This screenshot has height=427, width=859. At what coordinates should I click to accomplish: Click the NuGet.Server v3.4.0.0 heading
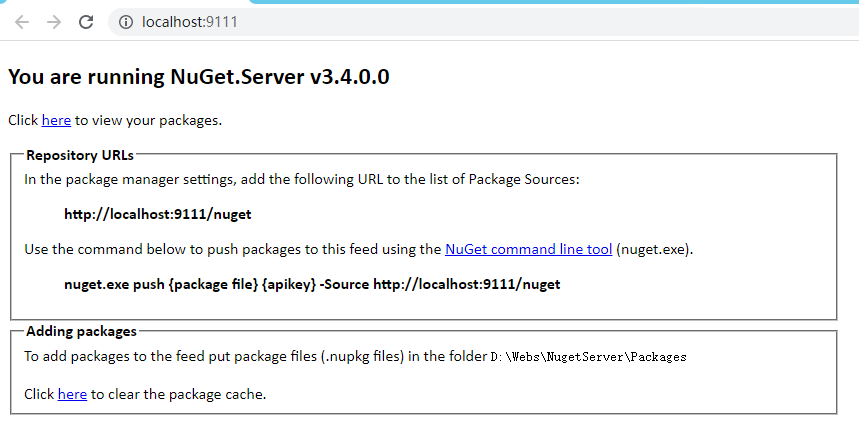199,77
